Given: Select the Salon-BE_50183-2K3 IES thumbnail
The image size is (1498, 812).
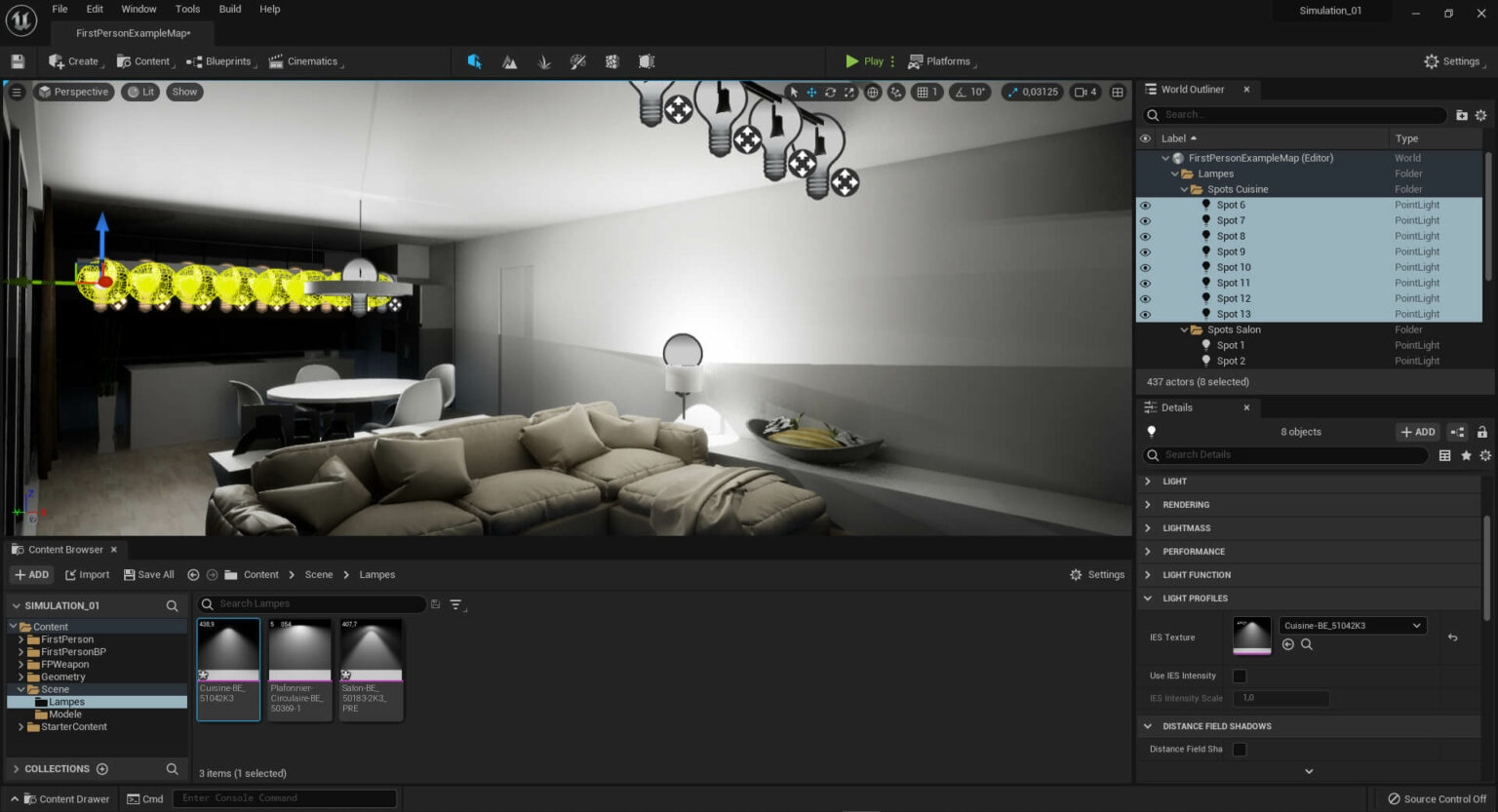Looking at the screenshot, I should tap(371, 670).
